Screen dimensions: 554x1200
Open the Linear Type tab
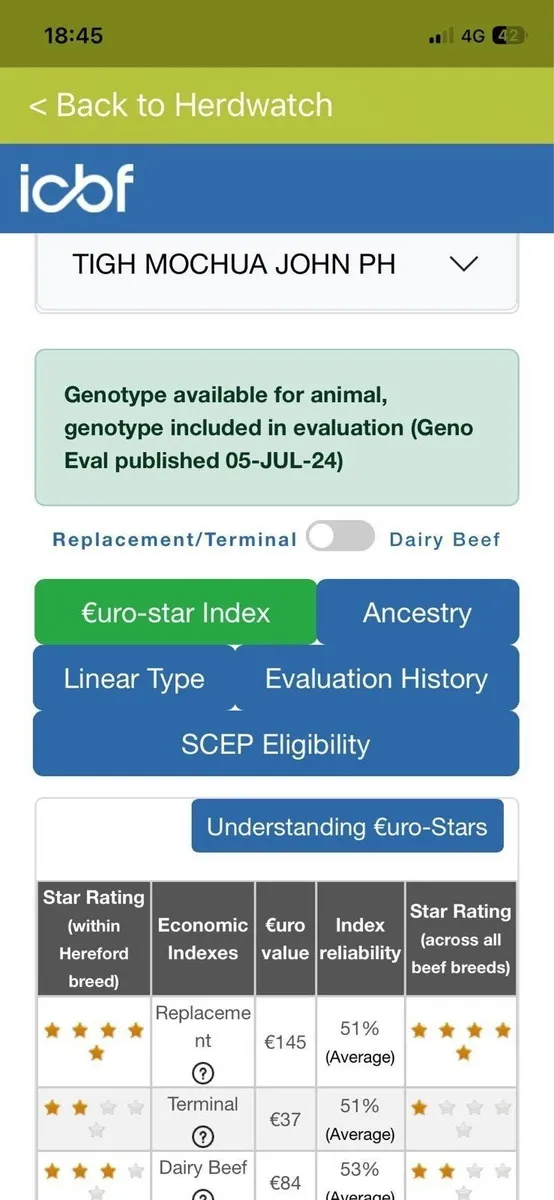[134, 678]
